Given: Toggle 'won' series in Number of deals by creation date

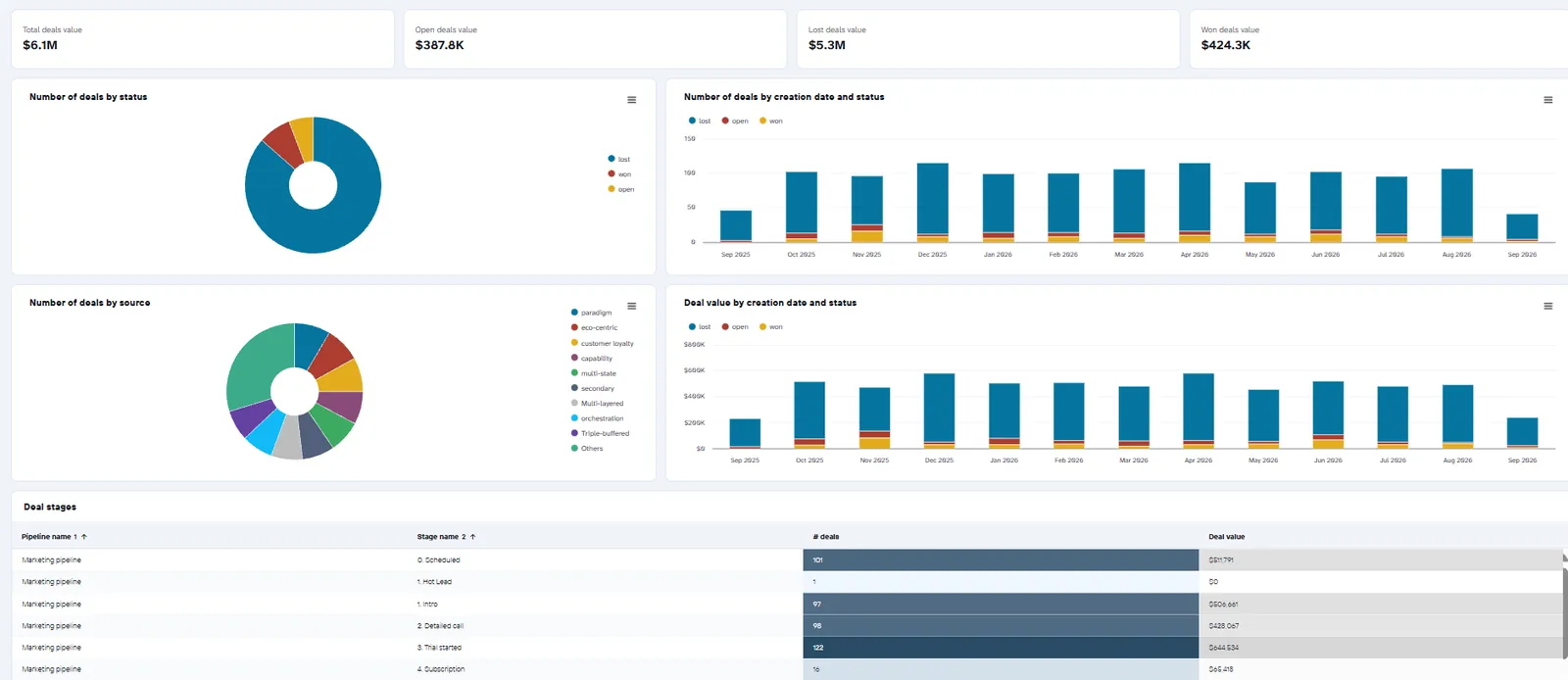Looking at the screenshot, I should pos(771,121).
